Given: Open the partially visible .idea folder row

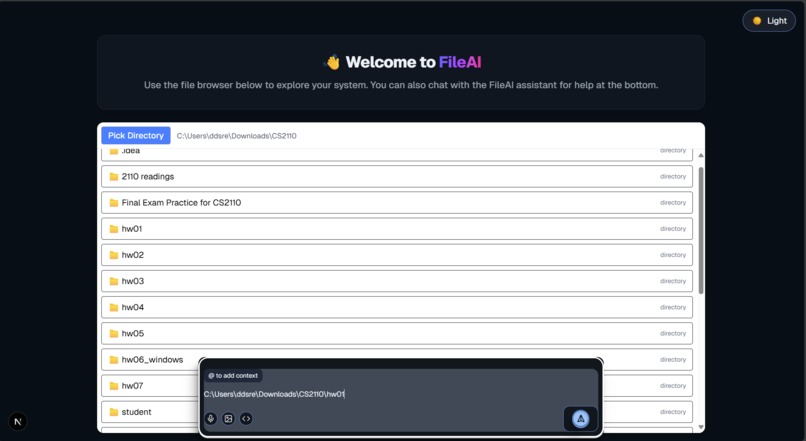Looking at the screenshot, I should (397, 153).
